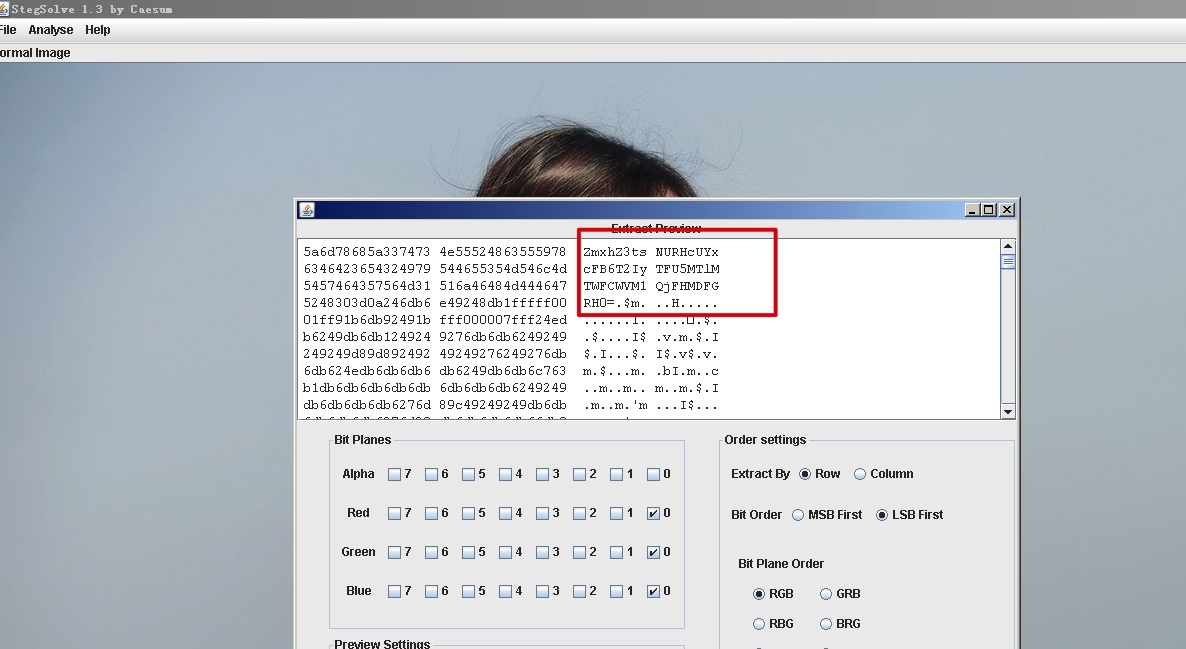Screen dimensions: 1186x649
Task: Click hex text 5a6d78685a337473
Action: pos(367,252)
